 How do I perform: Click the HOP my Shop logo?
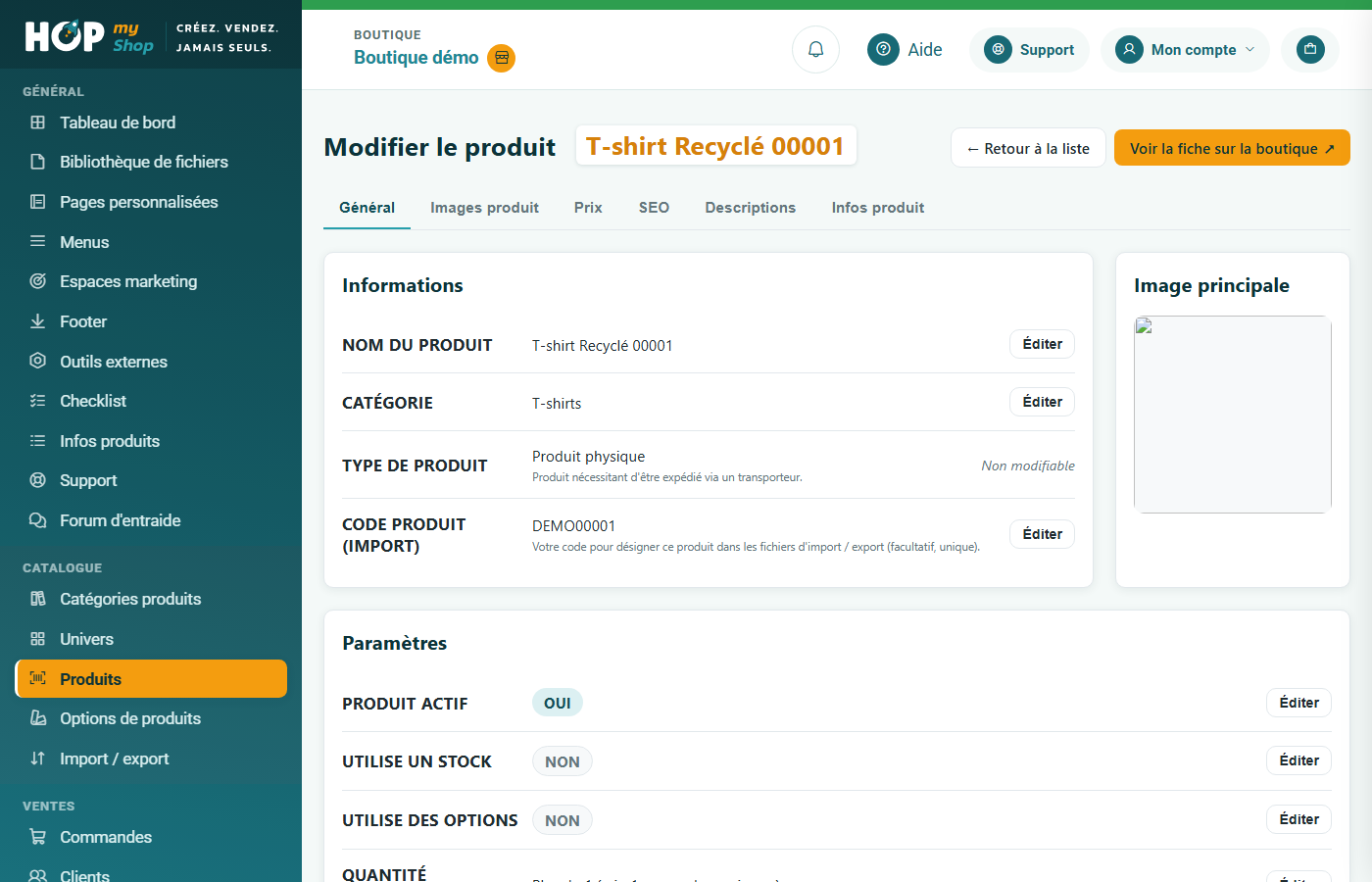pos(89,36)
